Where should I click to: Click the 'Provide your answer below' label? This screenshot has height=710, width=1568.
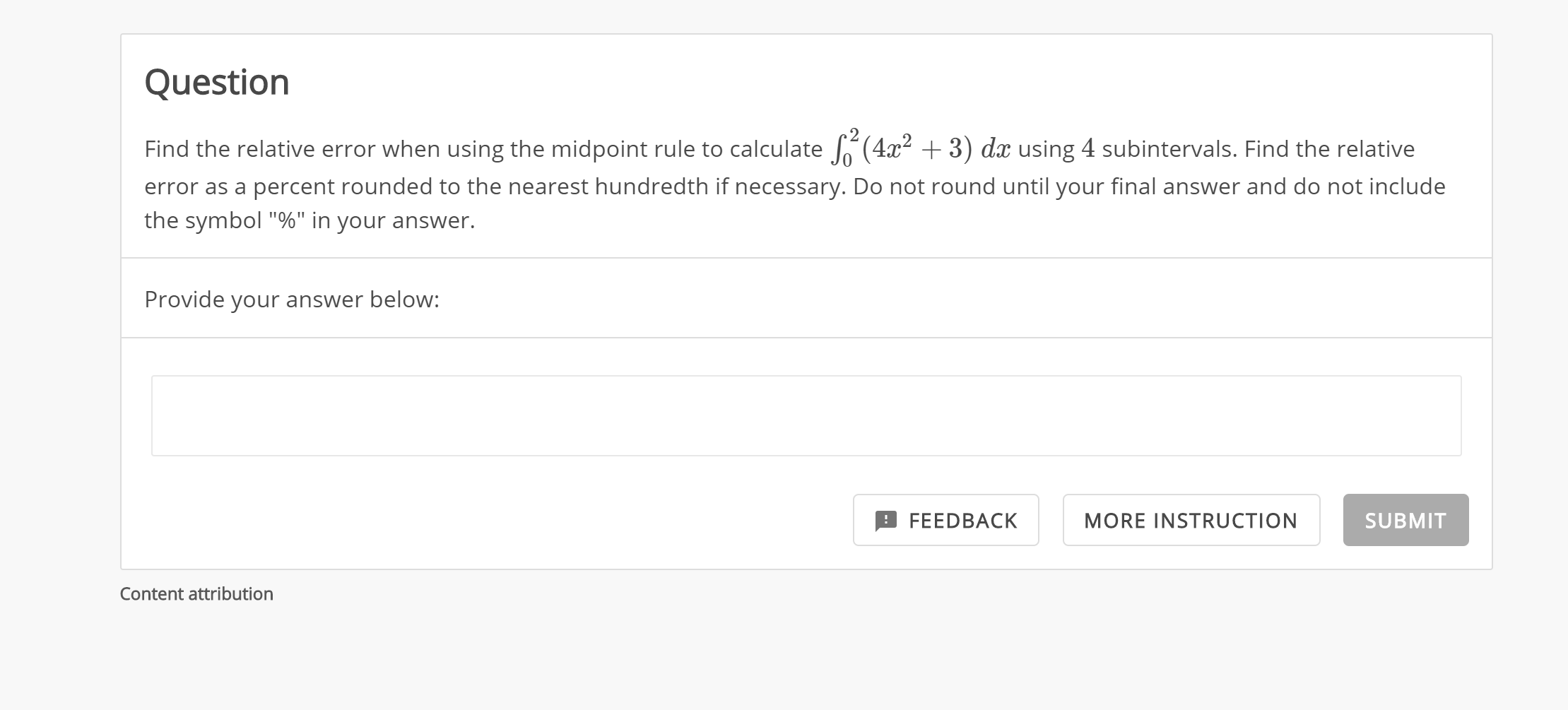[x=292, y=299]
